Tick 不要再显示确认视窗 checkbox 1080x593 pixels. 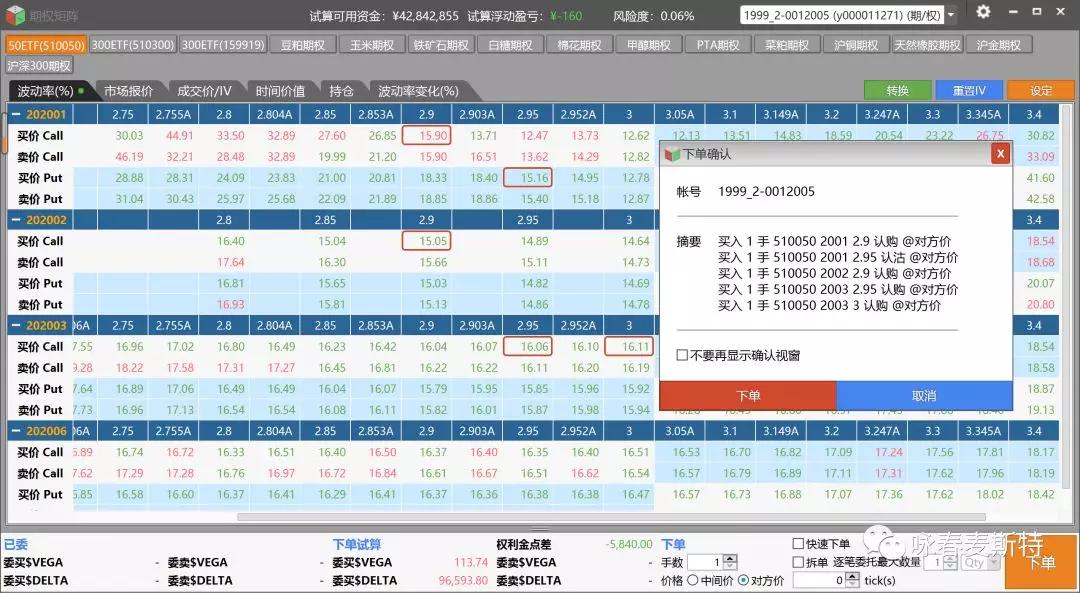click(682, 355)
